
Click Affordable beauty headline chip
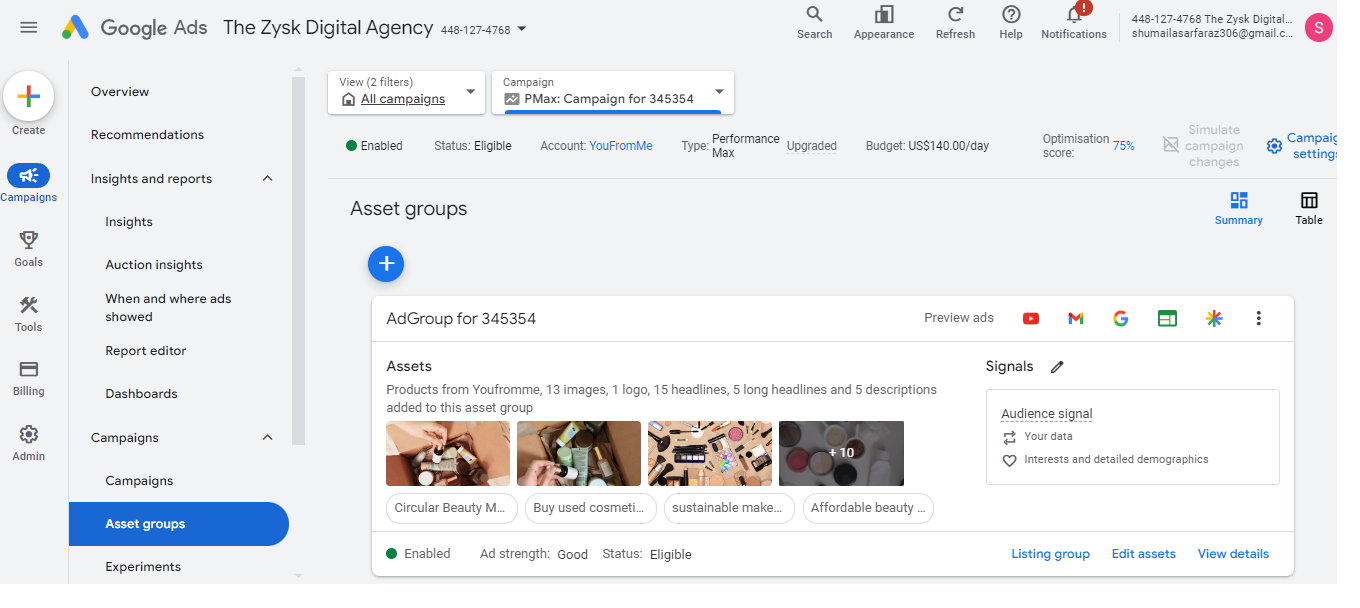point(869,508)
